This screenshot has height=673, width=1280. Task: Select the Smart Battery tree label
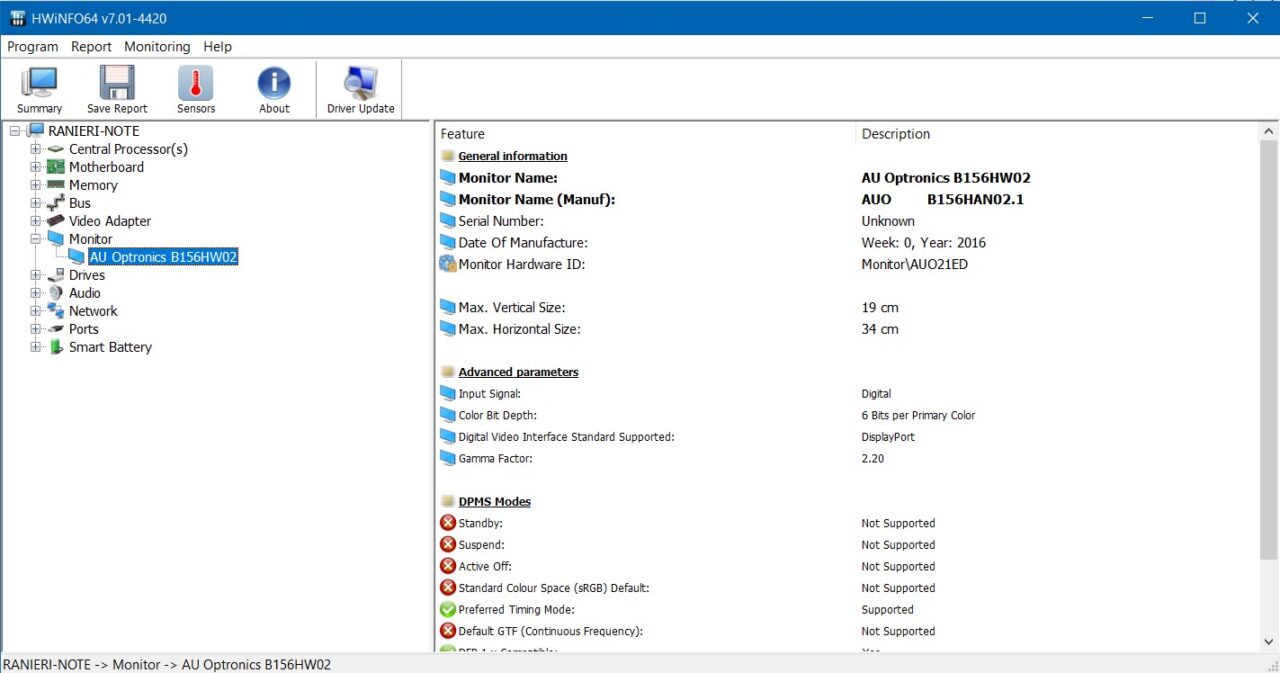click(x=110, y=347)
